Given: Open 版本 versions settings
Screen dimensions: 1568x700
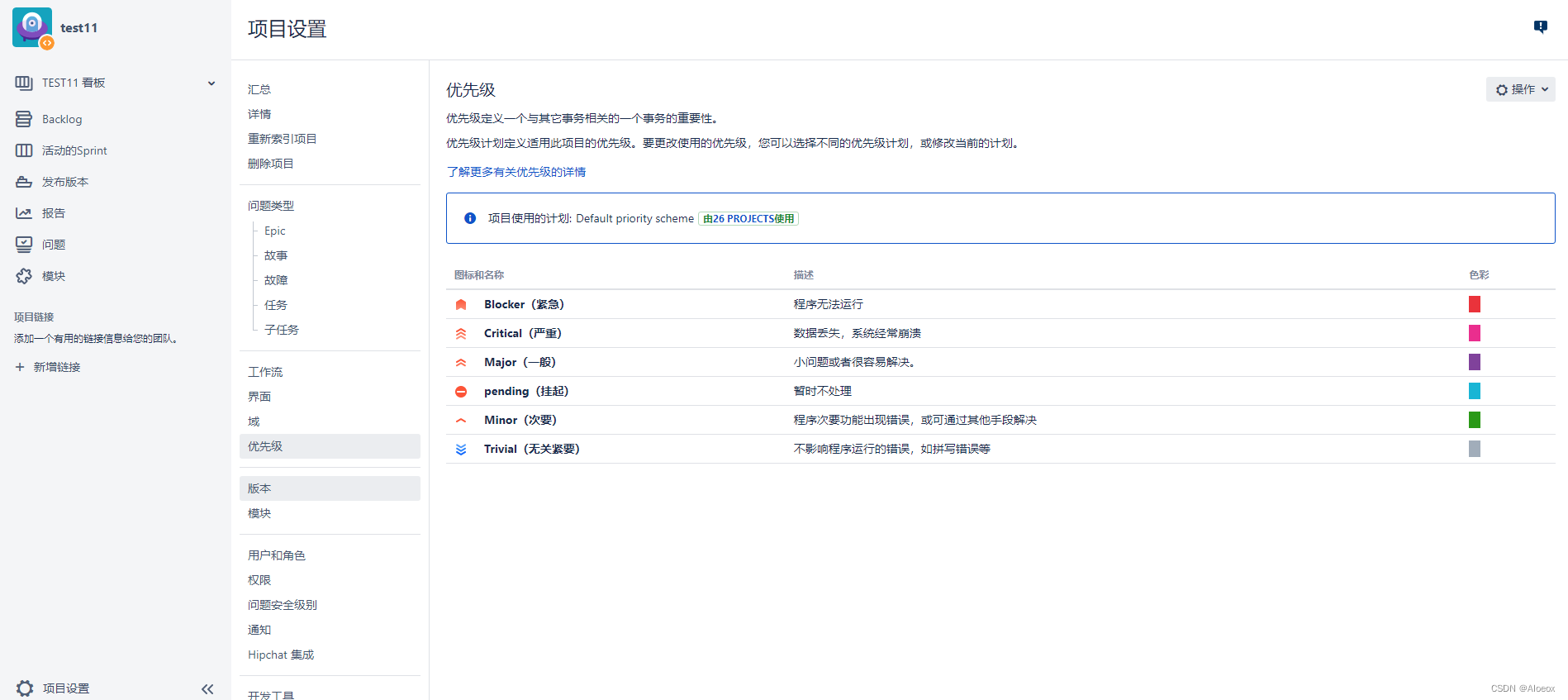Looking at the screenshot, I should (330, 488).
